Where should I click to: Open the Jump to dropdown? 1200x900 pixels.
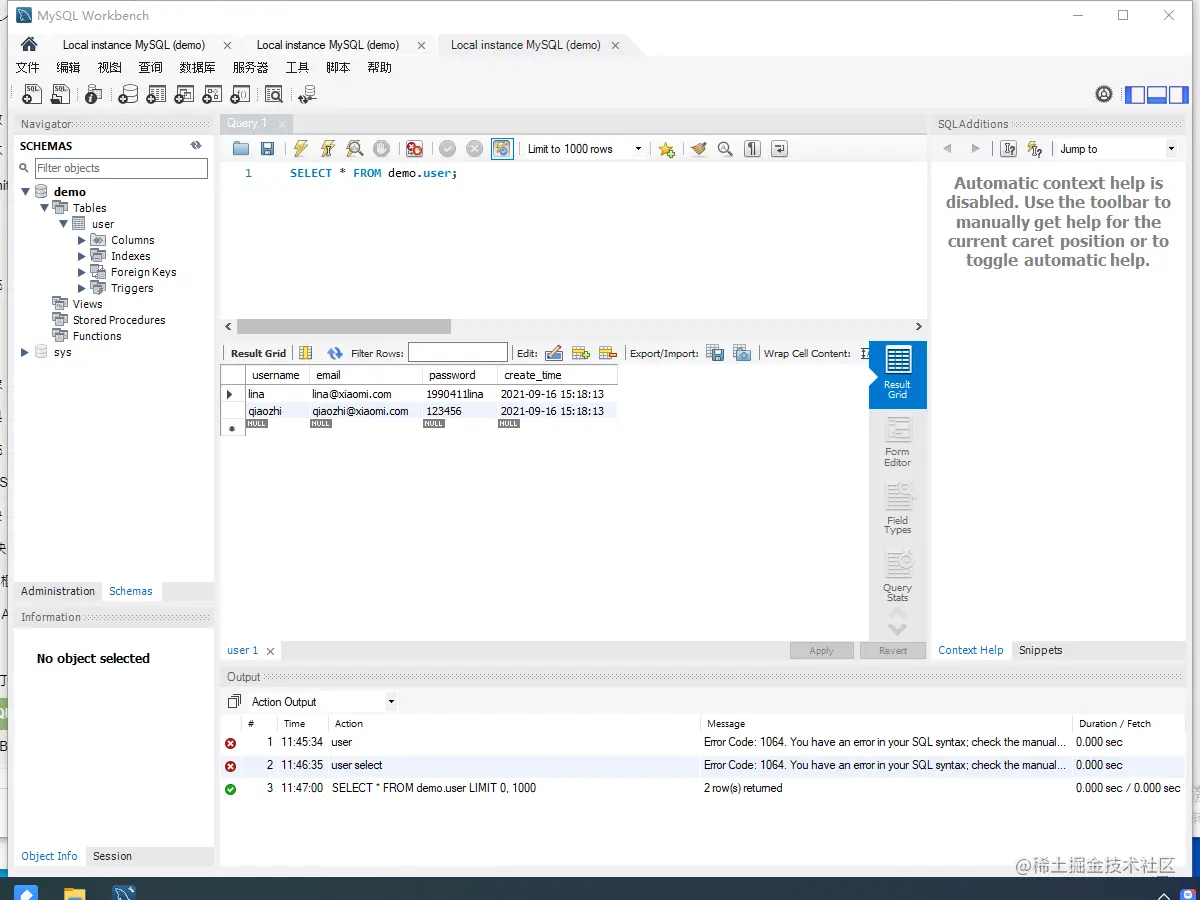(1117, 149)
